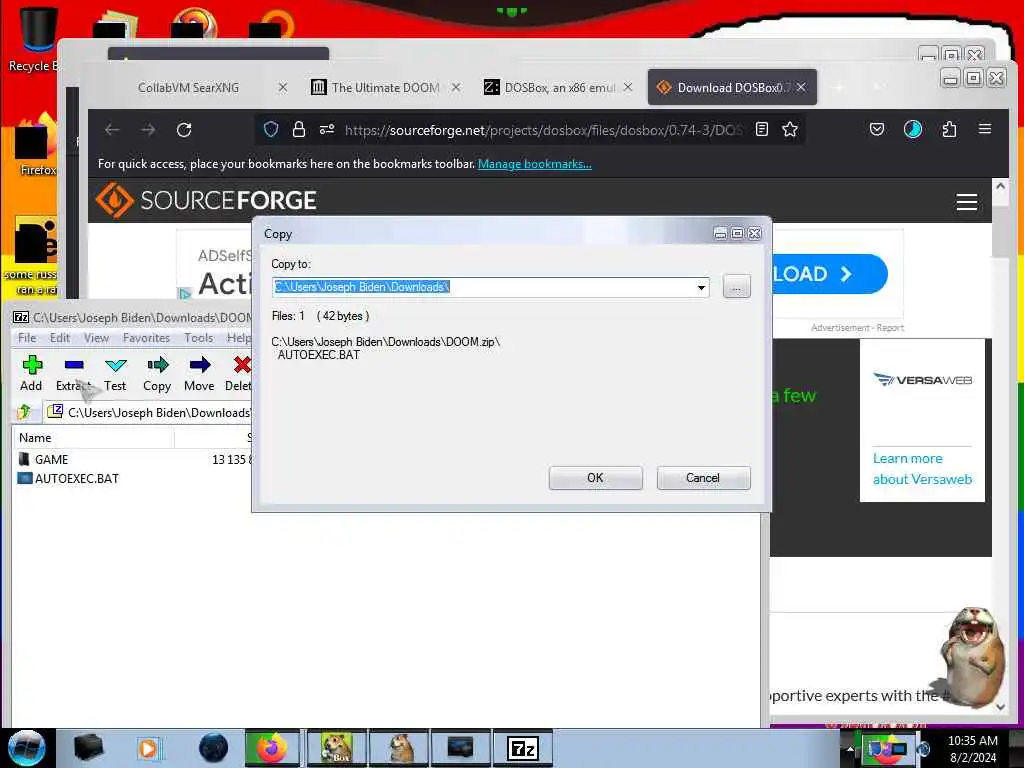Open Firefox application hamburger menu
Screen dimensions: 1024x768
pyautogui.click(x=985, y=129)
